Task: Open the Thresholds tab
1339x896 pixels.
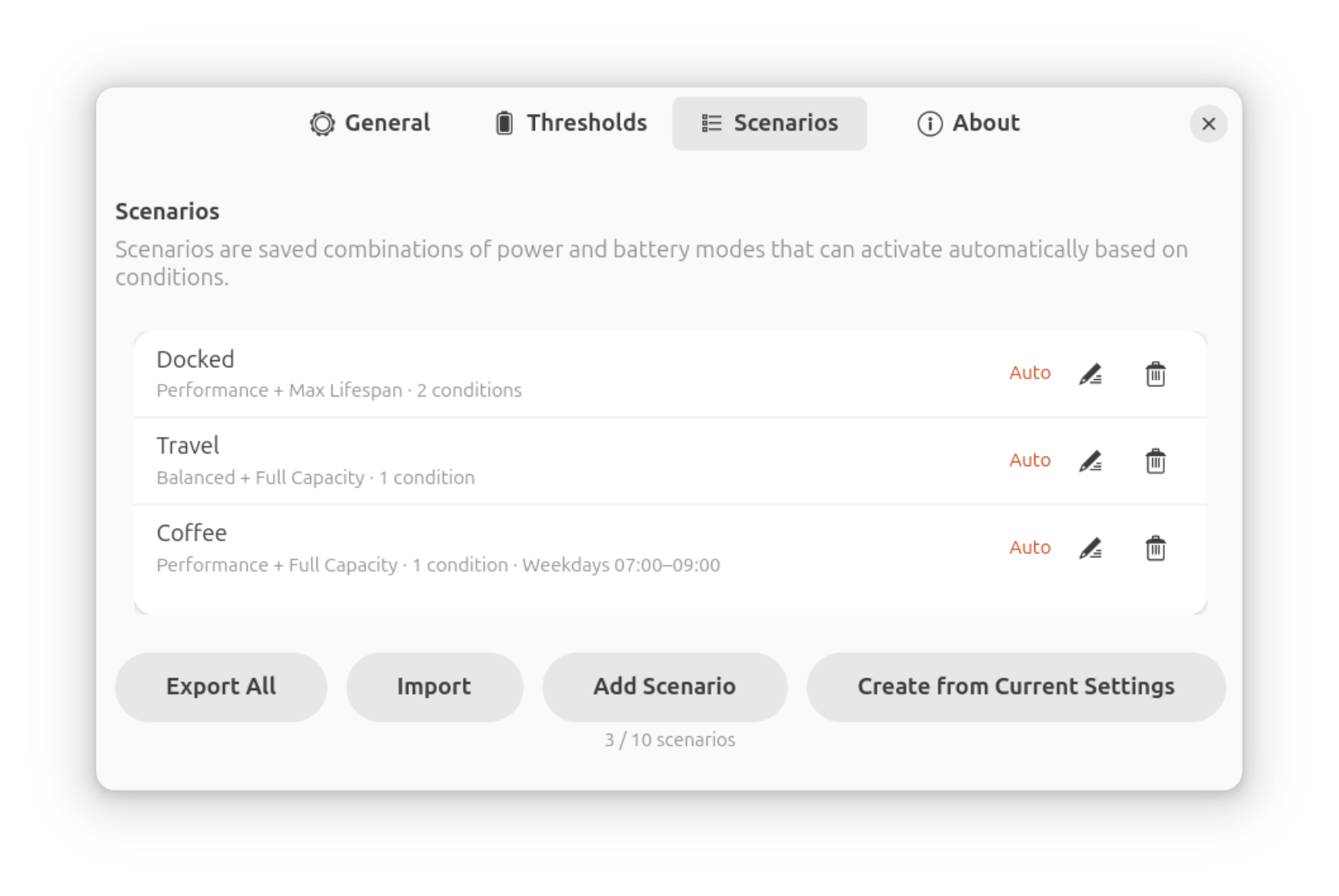Action: 571,123
